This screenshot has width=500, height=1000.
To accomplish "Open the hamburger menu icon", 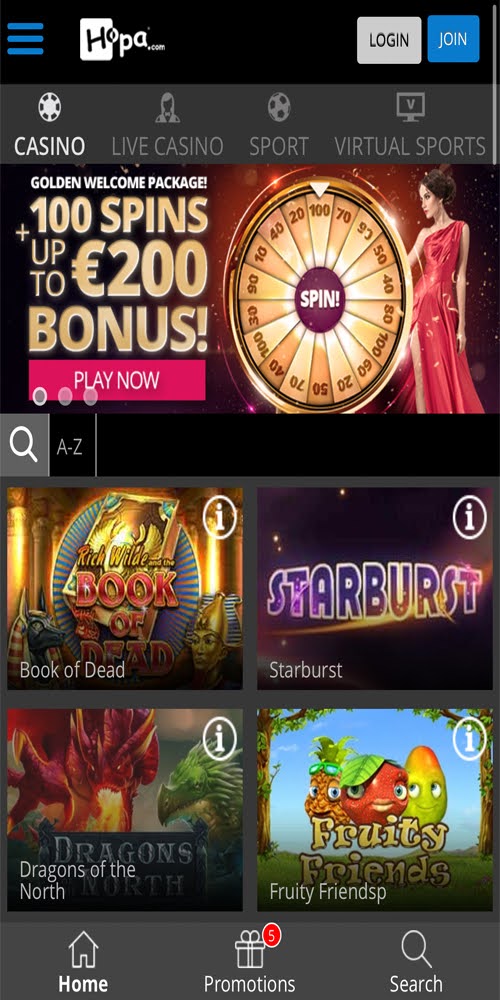I will [x=26, y=39].
